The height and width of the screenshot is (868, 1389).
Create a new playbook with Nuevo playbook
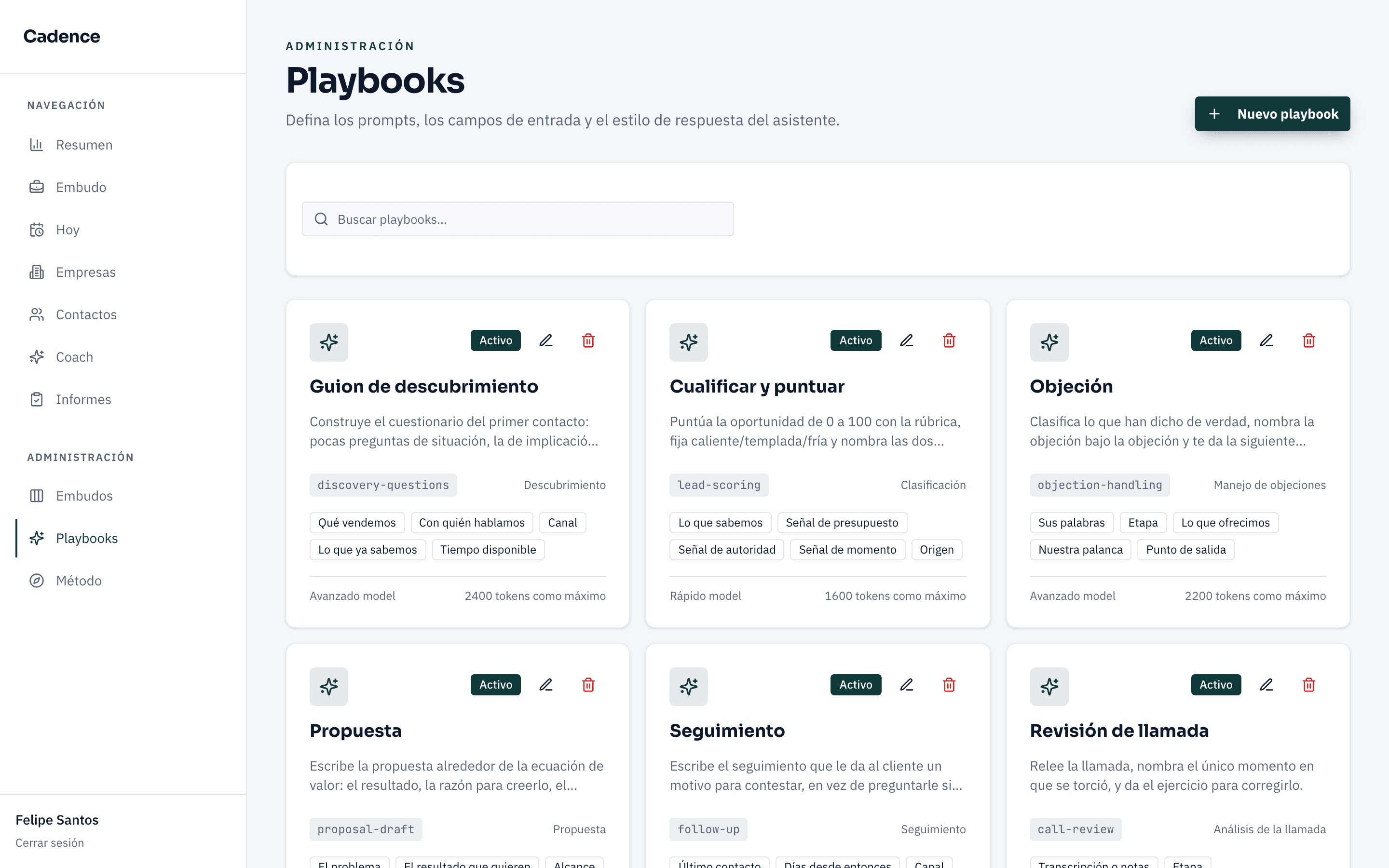[x=1272, y=114]
